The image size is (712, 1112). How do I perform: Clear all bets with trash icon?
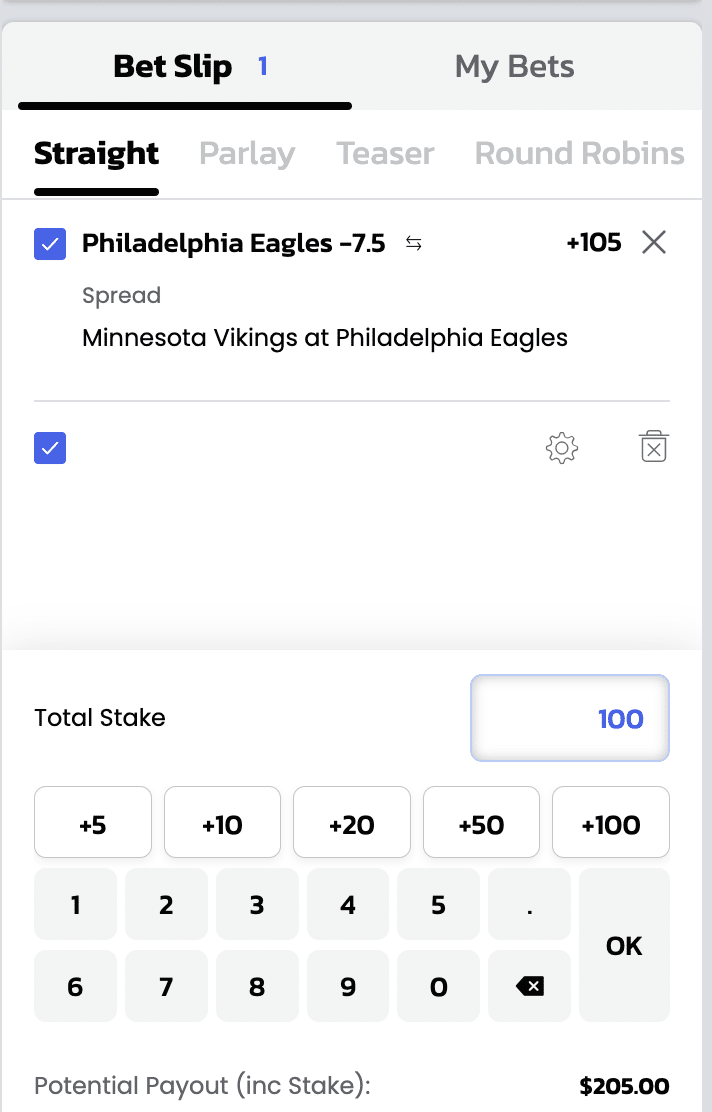click(x=654, y=446)
